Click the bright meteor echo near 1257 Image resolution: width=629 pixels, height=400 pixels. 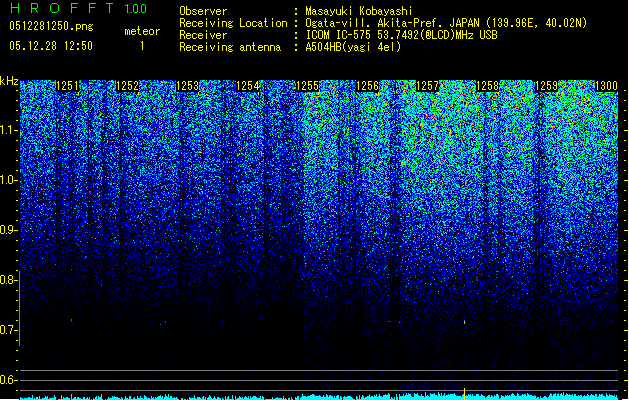(x=465, y=322)
